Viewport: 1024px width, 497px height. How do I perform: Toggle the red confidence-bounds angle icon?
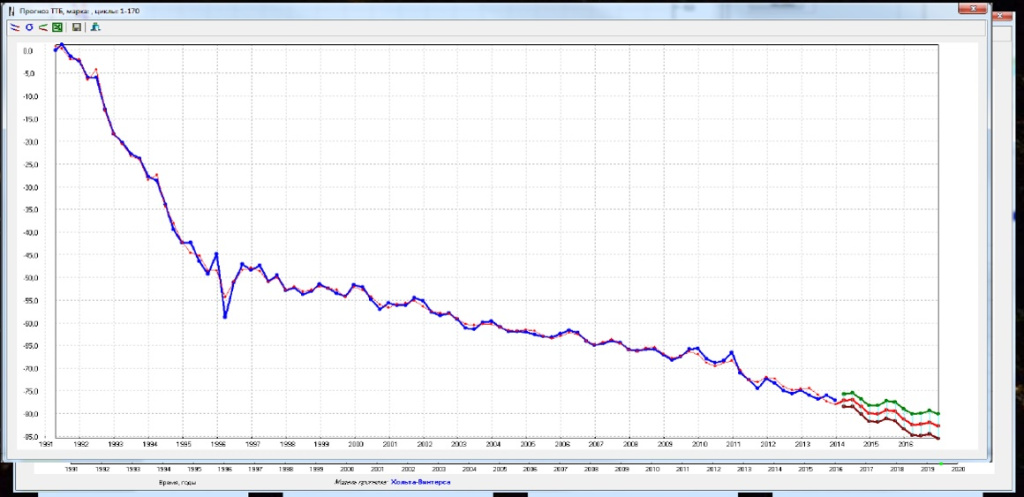(x=42, y=27)
